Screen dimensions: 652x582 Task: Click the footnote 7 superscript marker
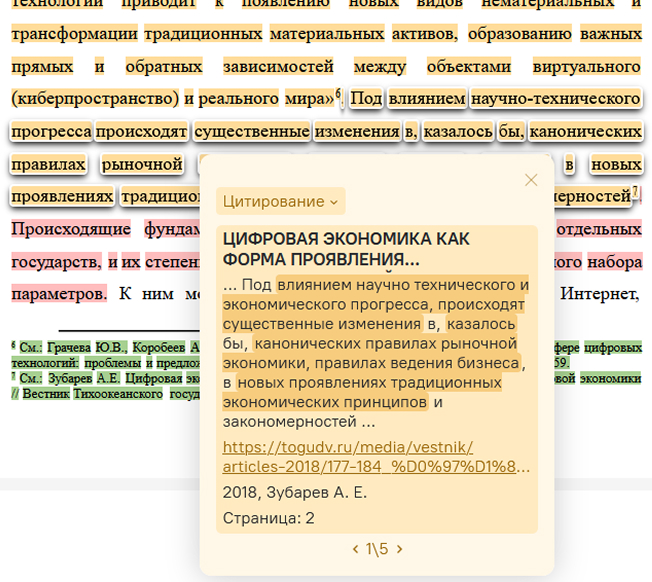[x=635, y=191]
